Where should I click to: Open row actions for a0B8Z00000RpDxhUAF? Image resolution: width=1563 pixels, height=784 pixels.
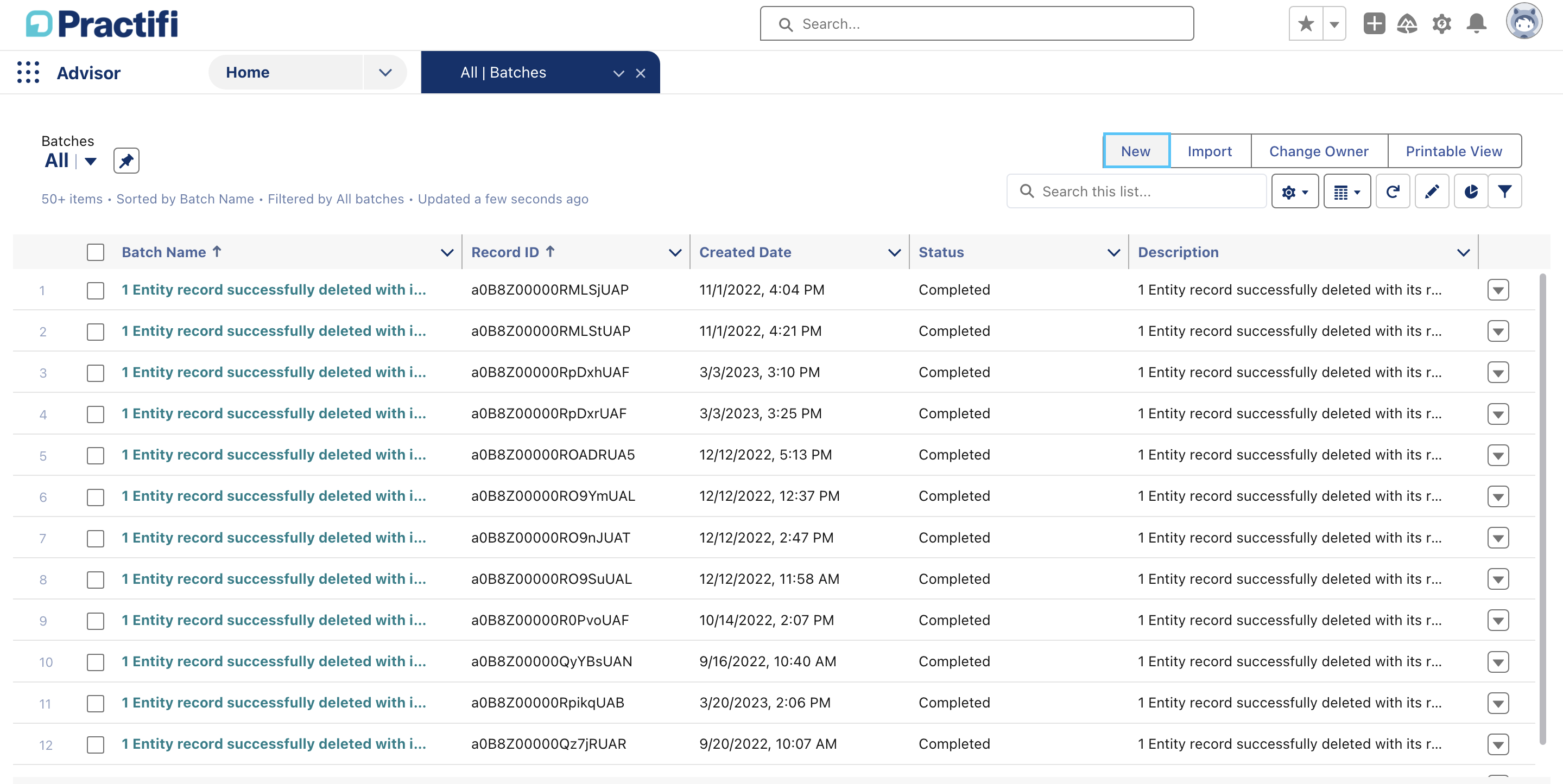pyautogui.click(x=1497, y=372)
